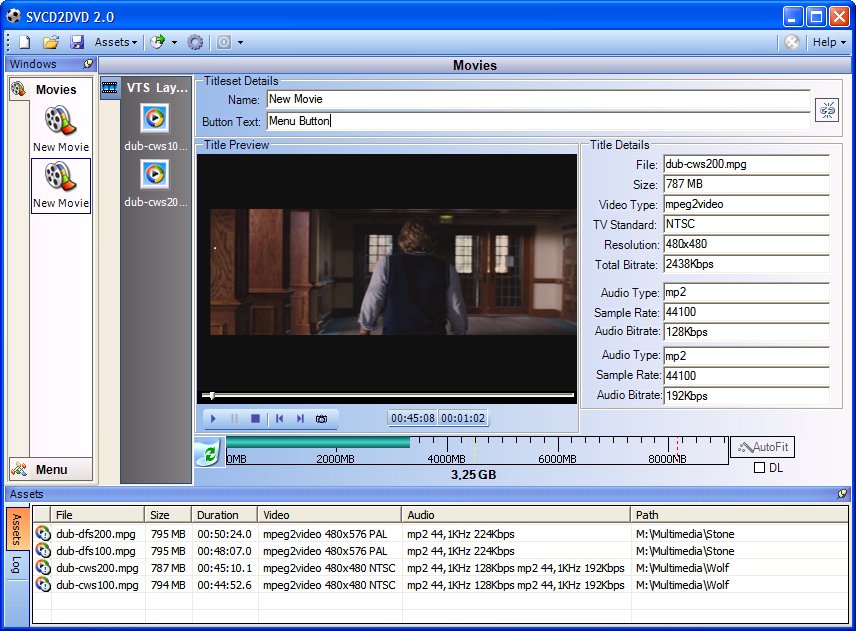Click the disc with green arrow toolbar icon
The height and width of the screenshot is (631, 856).
click(x=158, y=42)
